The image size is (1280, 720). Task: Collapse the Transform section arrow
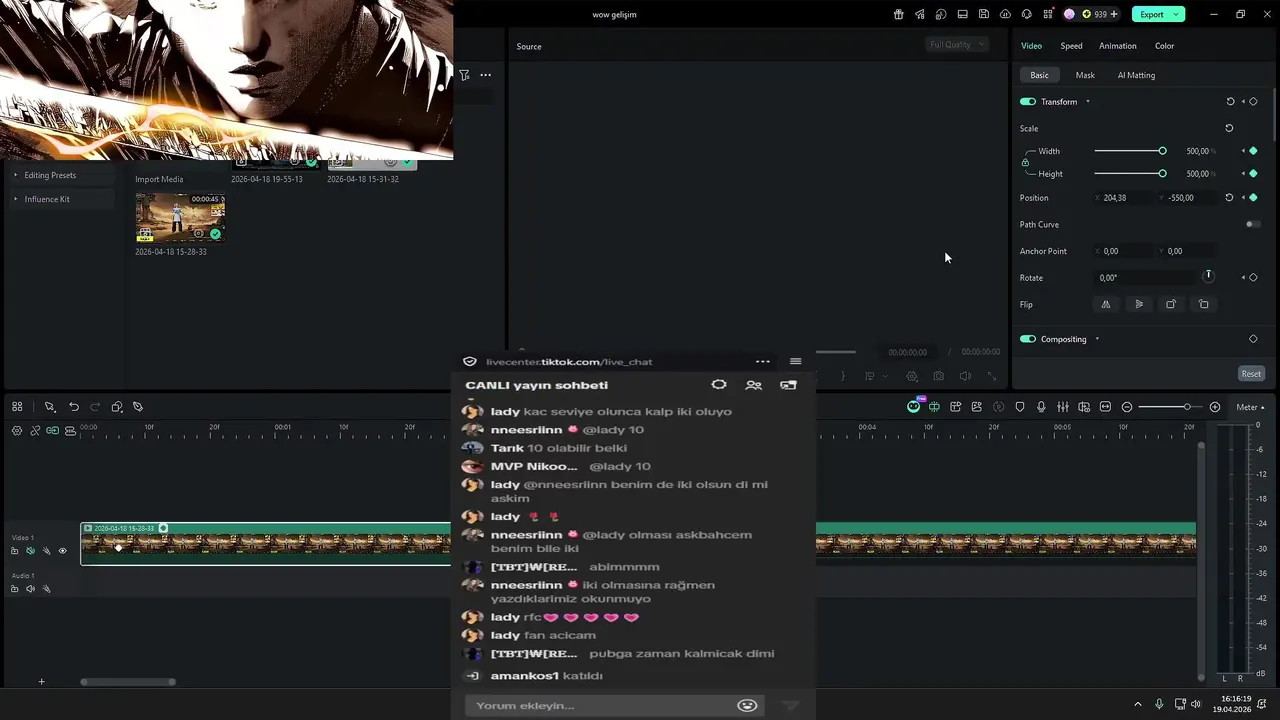tap(1088, 102)
